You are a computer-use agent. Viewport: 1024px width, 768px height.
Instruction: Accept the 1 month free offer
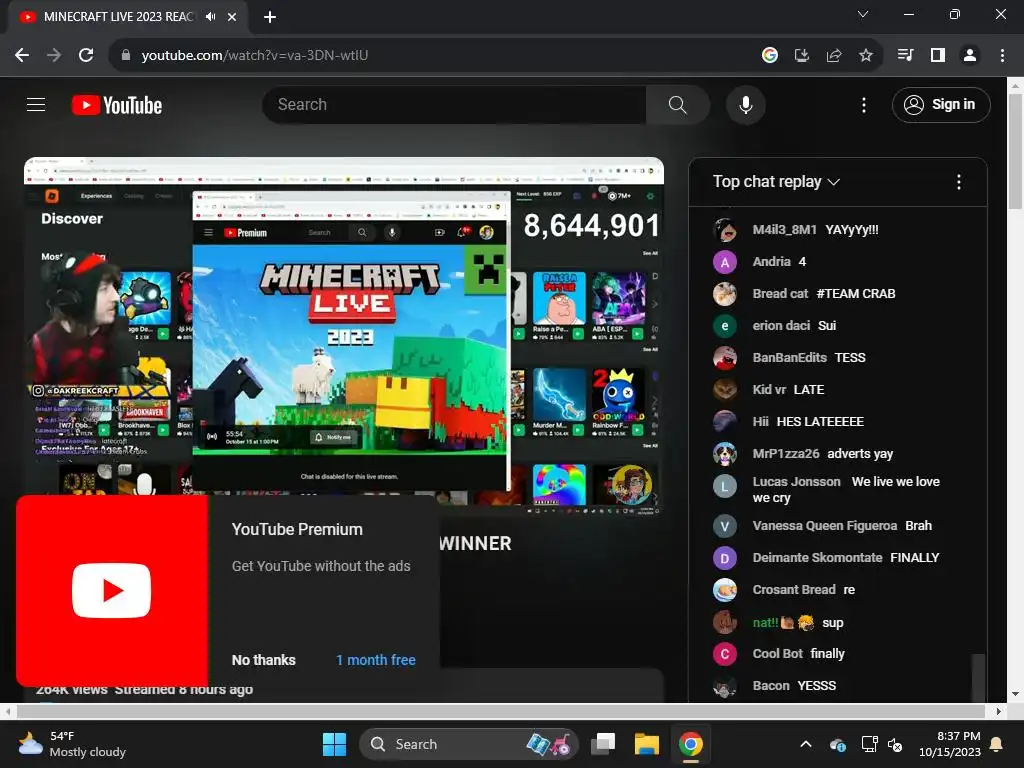coord(376,660)
